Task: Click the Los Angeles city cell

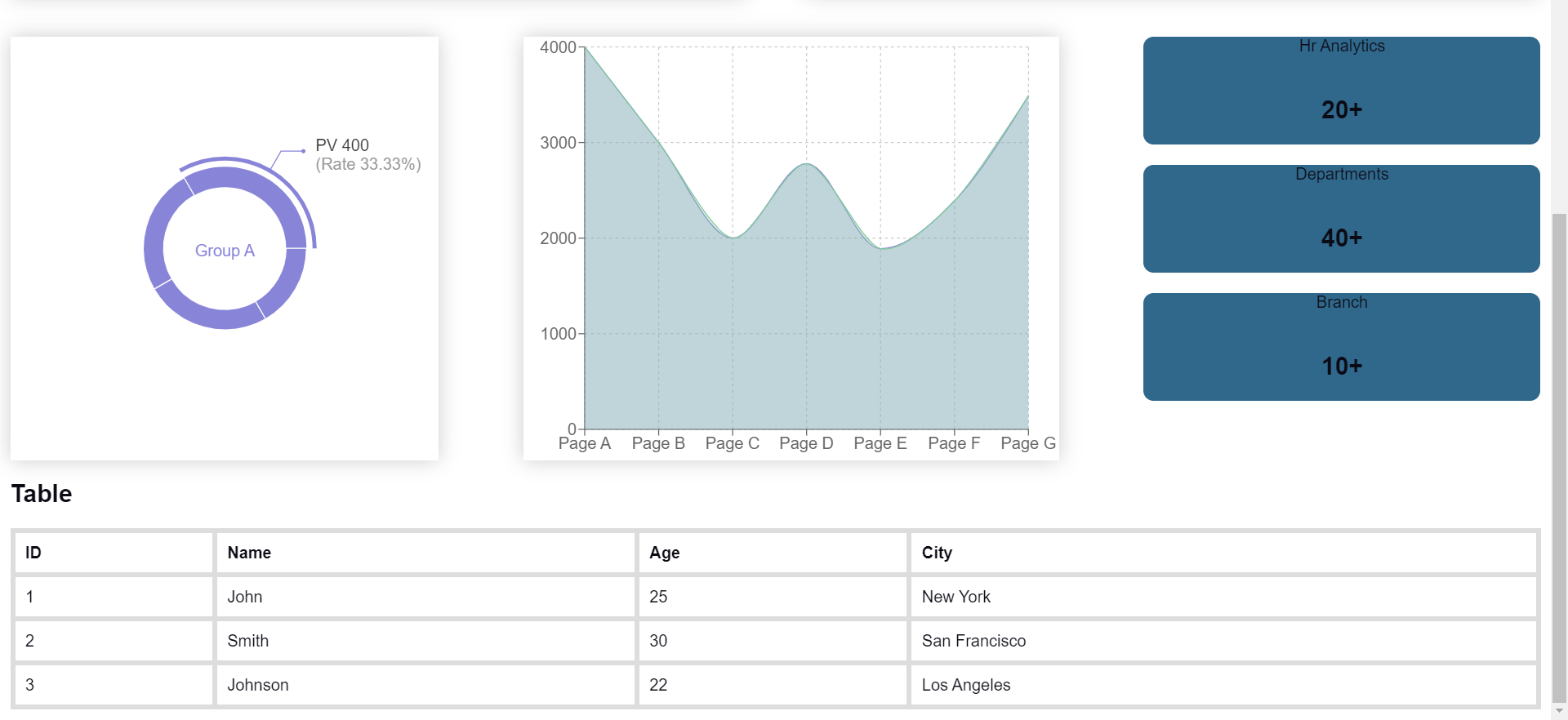Action: tap(966, 685)
